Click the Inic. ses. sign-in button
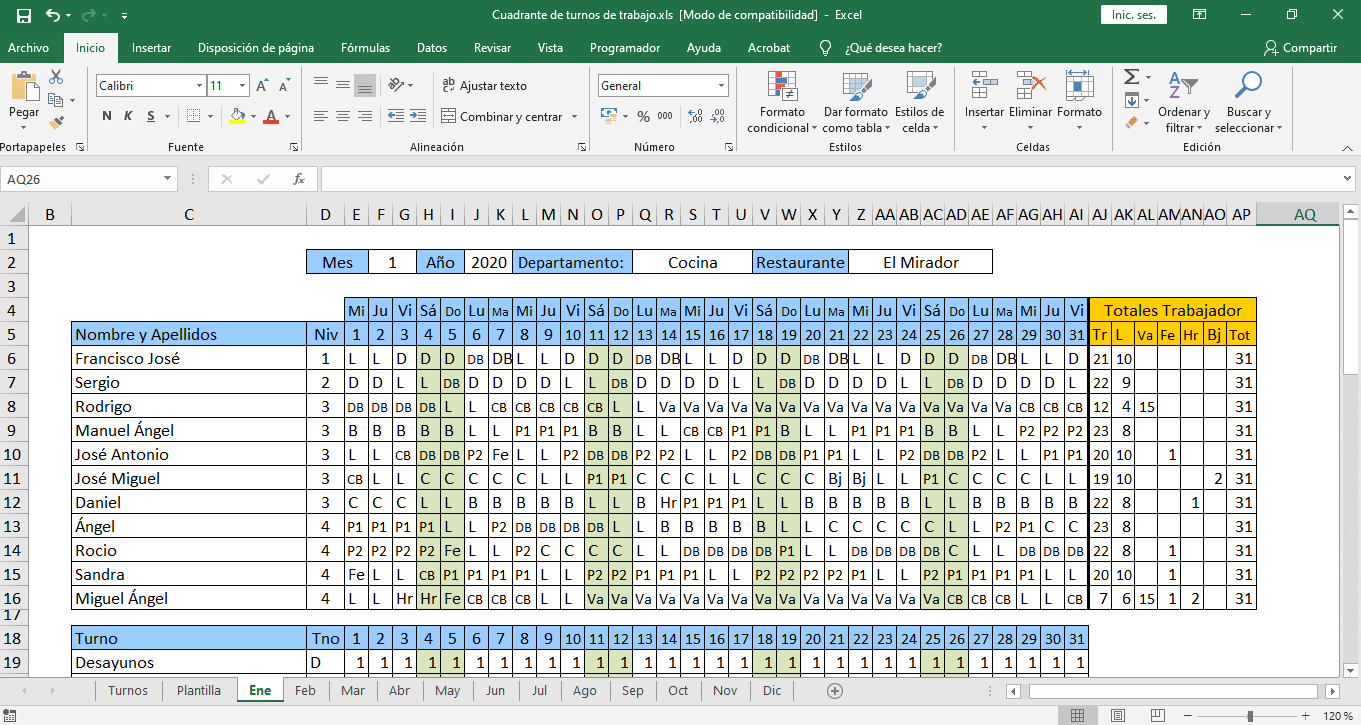The height and width of the screenshot is (725, 1361). 1133,15
